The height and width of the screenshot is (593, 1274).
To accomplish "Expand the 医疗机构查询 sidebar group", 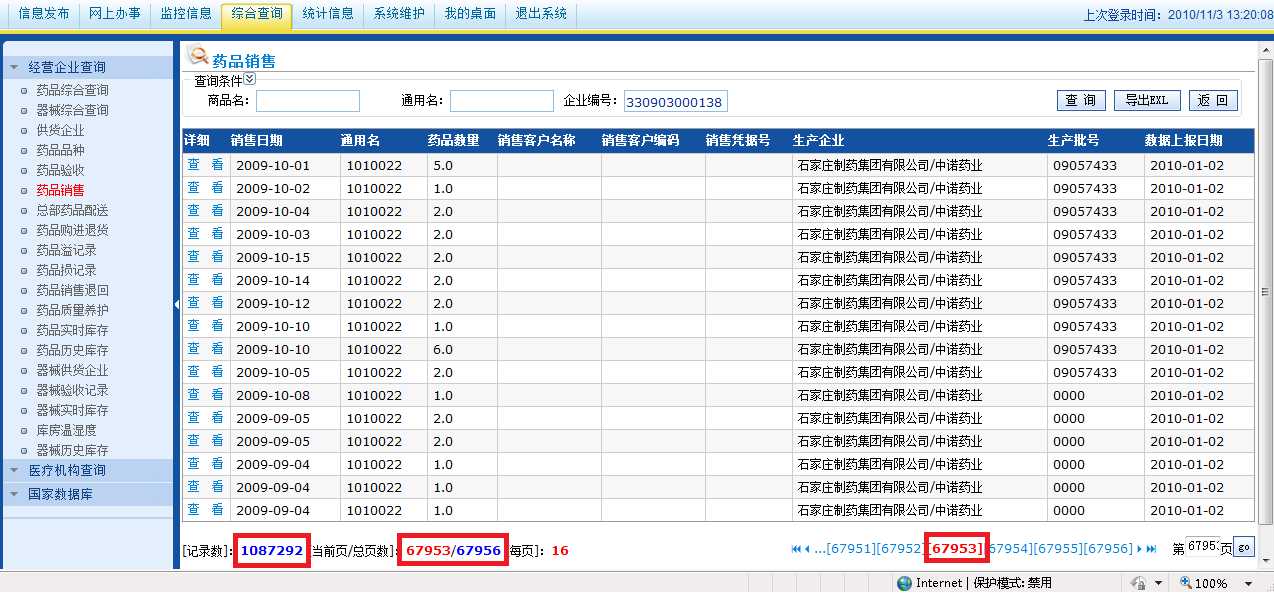I will tap(88, 470).
